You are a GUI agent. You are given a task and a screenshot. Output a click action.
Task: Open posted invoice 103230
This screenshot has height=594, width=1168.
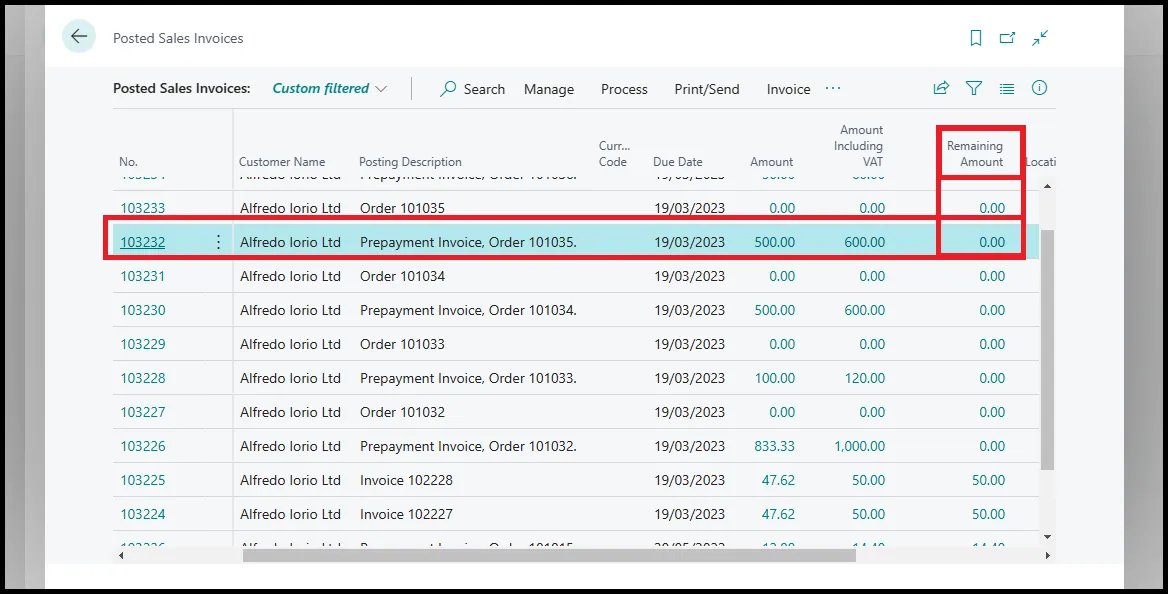143,310
